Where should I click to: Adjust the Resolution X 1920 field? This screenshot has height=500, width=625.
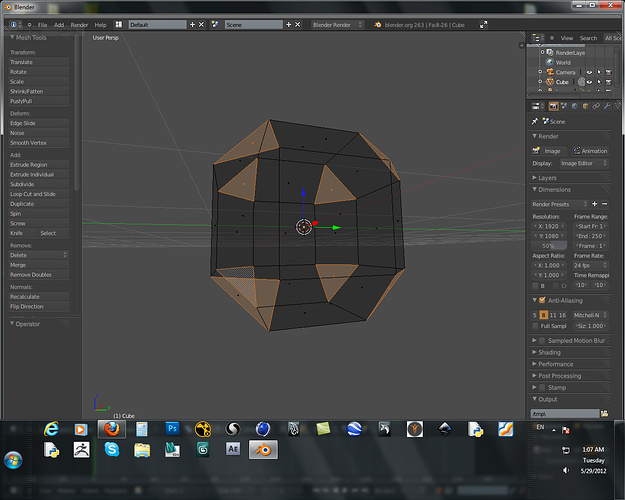click(549, 226)
